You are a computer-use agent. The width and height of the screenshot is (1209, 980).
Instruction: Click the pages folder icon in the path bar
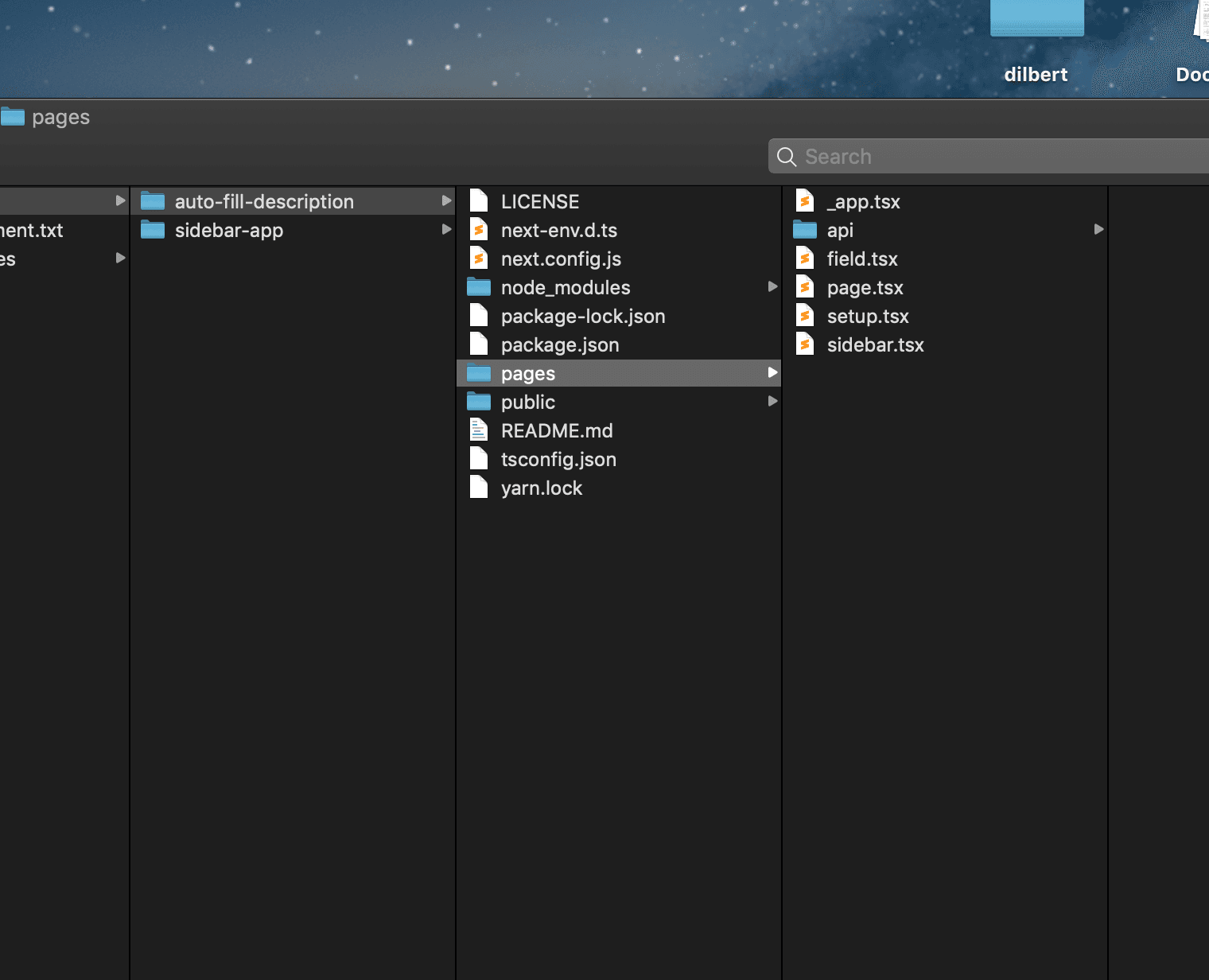pos(13,117)
